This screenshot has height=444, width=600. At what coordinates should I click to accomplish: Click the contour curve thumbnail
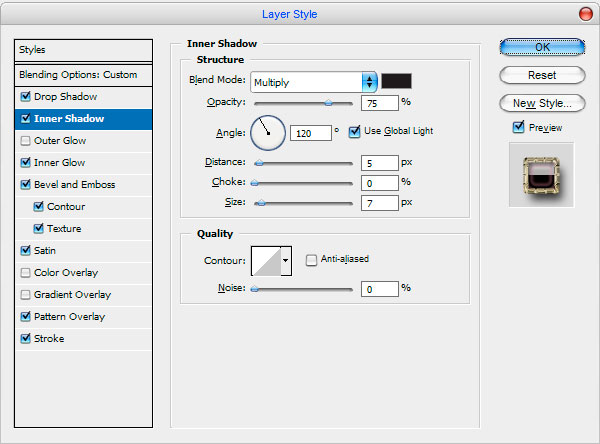[x=266, y=261]
